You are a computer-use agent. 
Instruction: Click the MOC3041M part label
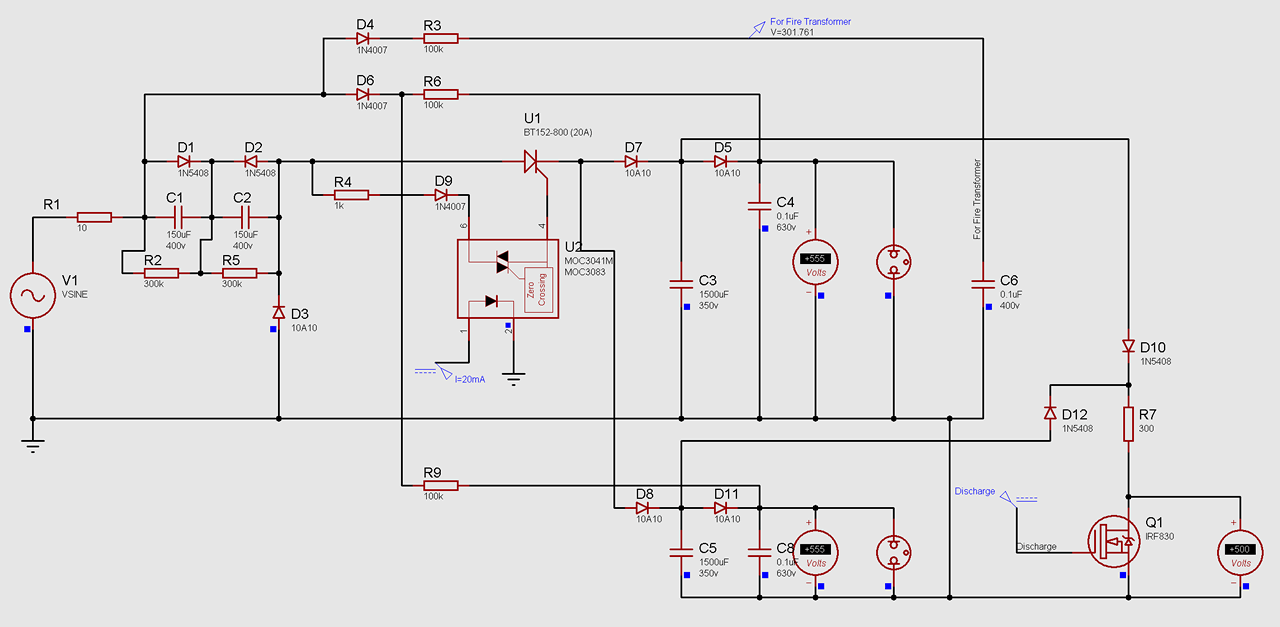pyautogui.click(x=589, y=261)
